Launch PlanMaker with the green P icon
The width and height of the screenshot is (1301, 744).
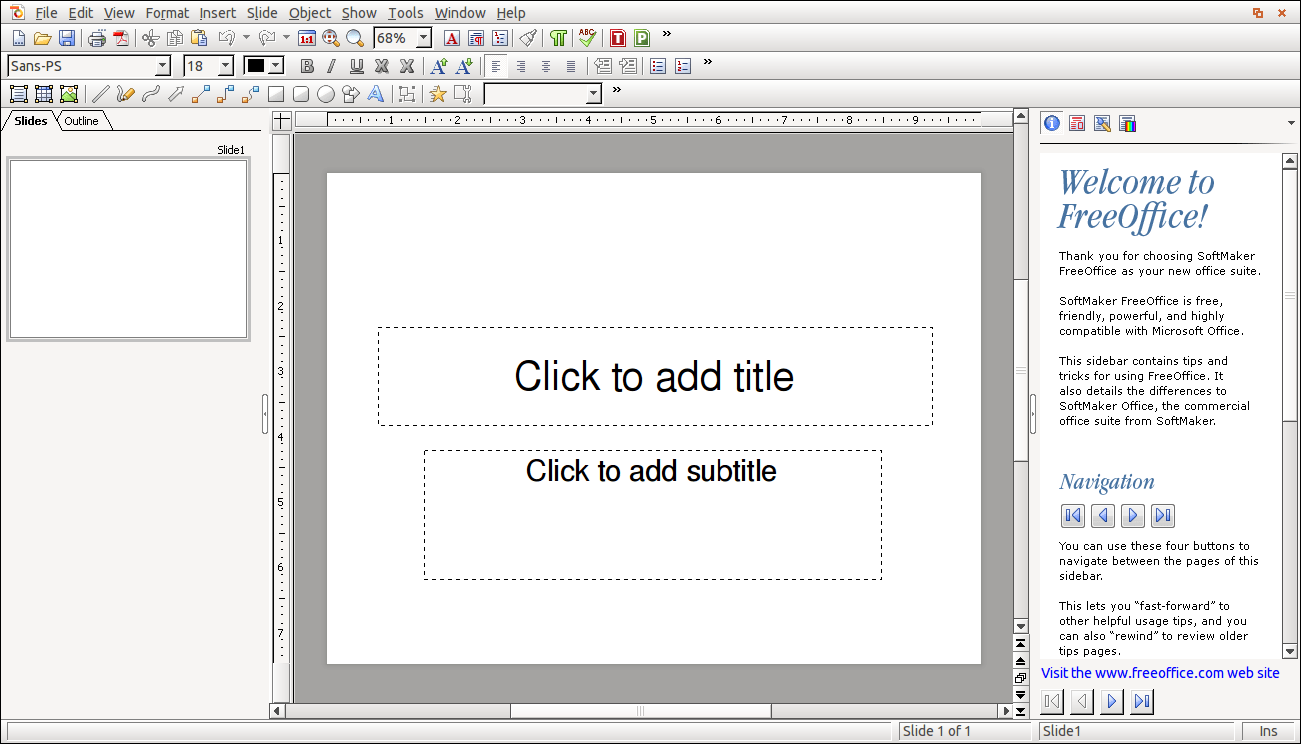[641, 38]
